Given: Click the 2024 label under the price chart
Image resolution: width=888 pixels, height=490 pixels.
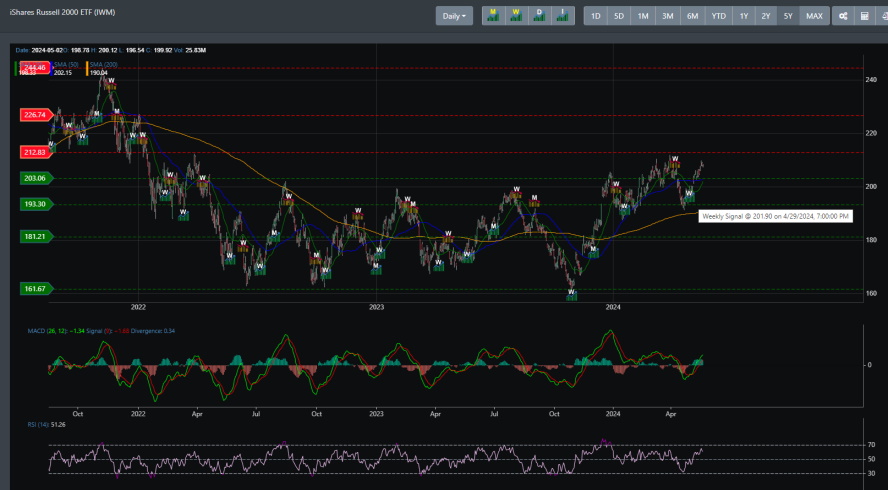Looking at the screenshot, I should pyautogui.click(x=613, y=307).
